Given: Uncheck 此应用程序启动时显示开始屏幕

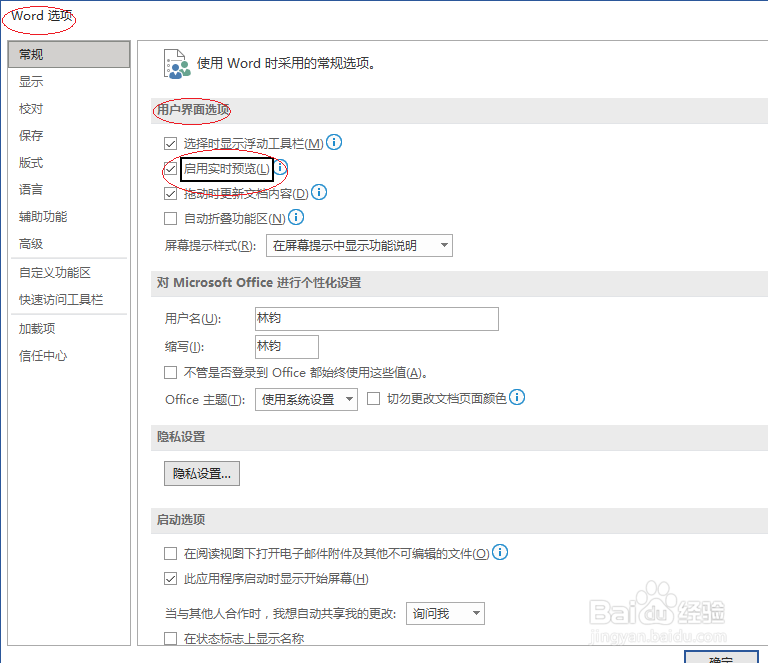Looking at the screenshot, I should [x=170, y=579].
